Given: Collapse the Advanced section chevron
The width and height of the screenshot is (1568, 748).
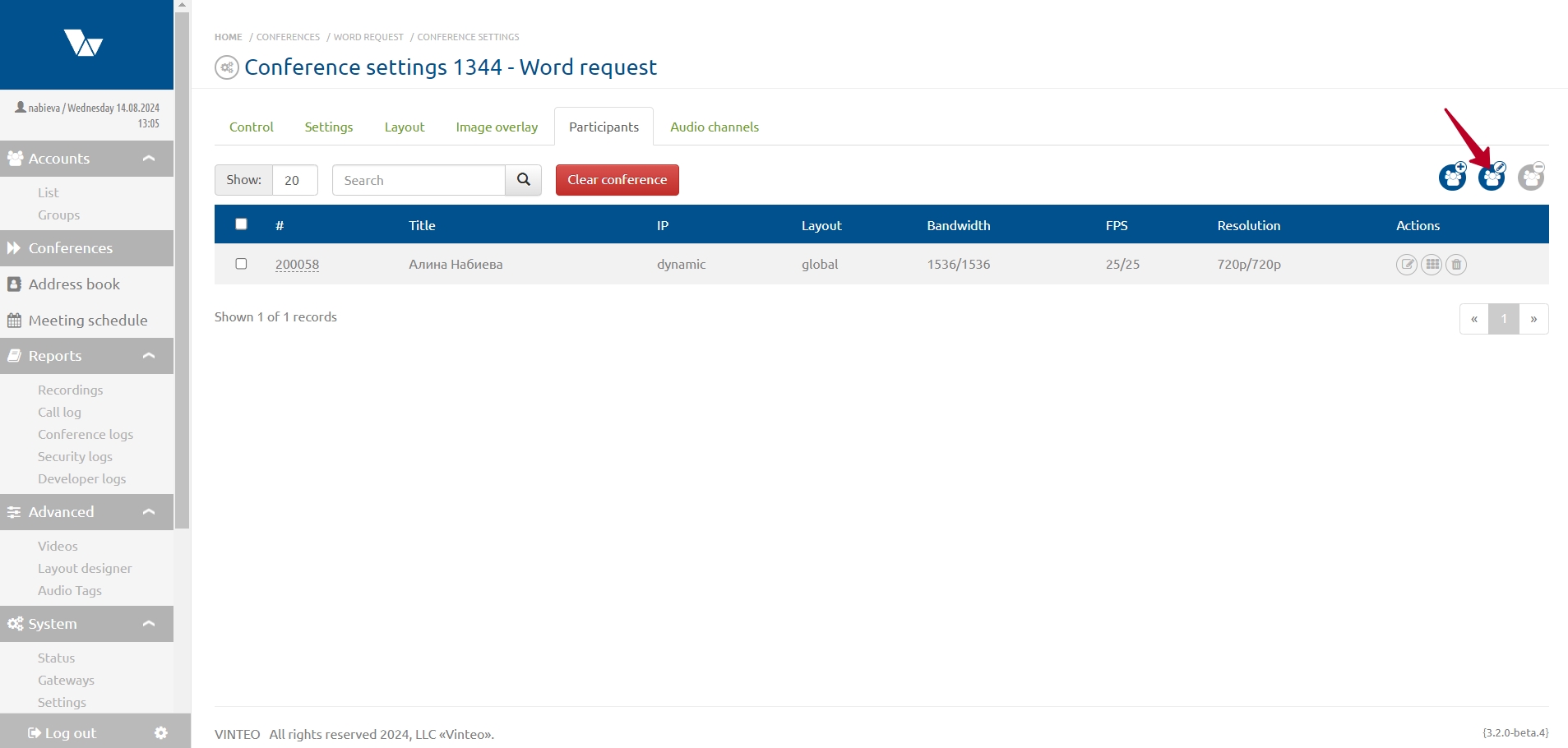Looking at the screenshot, I should click(149, 512).
